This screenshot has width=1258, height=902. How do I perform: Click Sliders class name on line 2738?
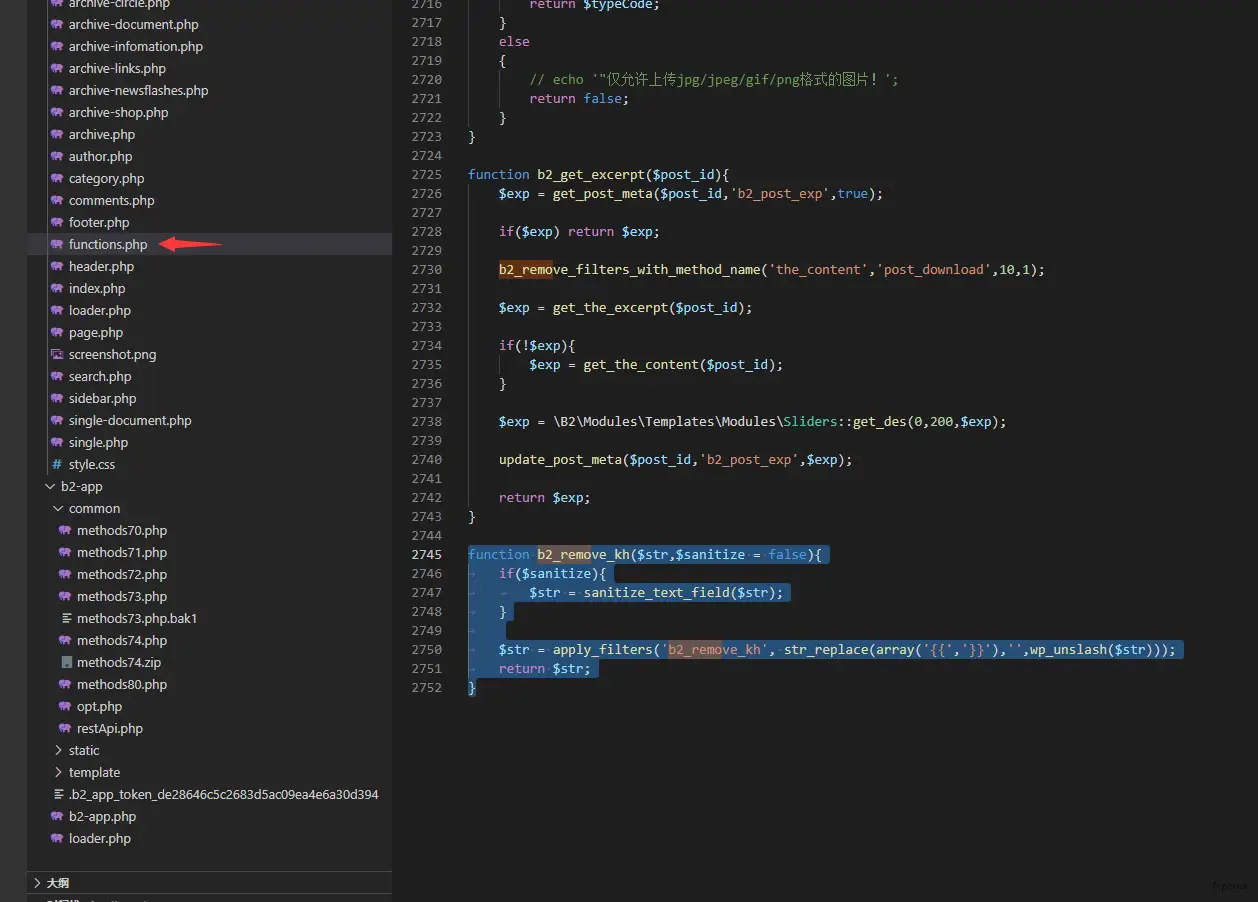coord(810,421)
